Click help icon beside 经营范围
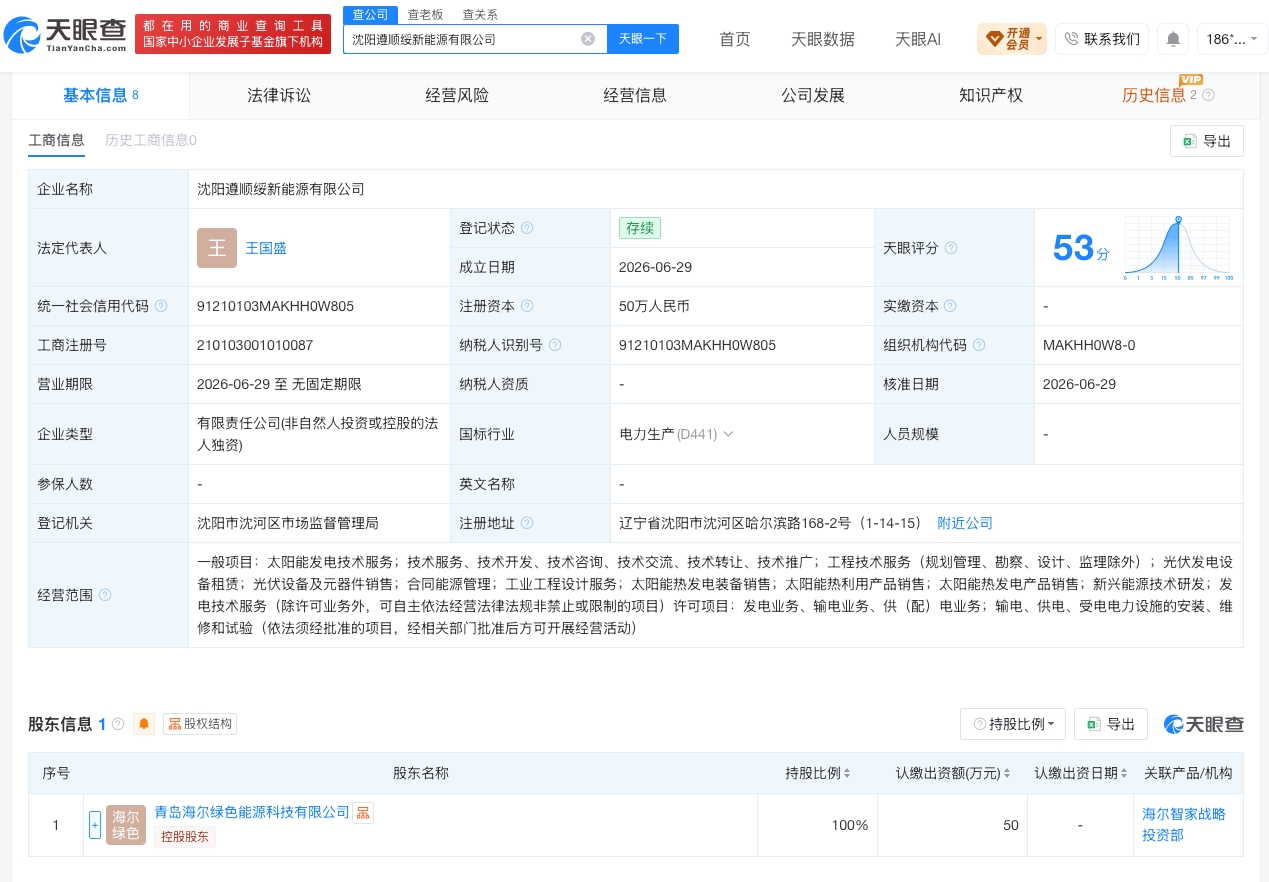 (105, 595)
